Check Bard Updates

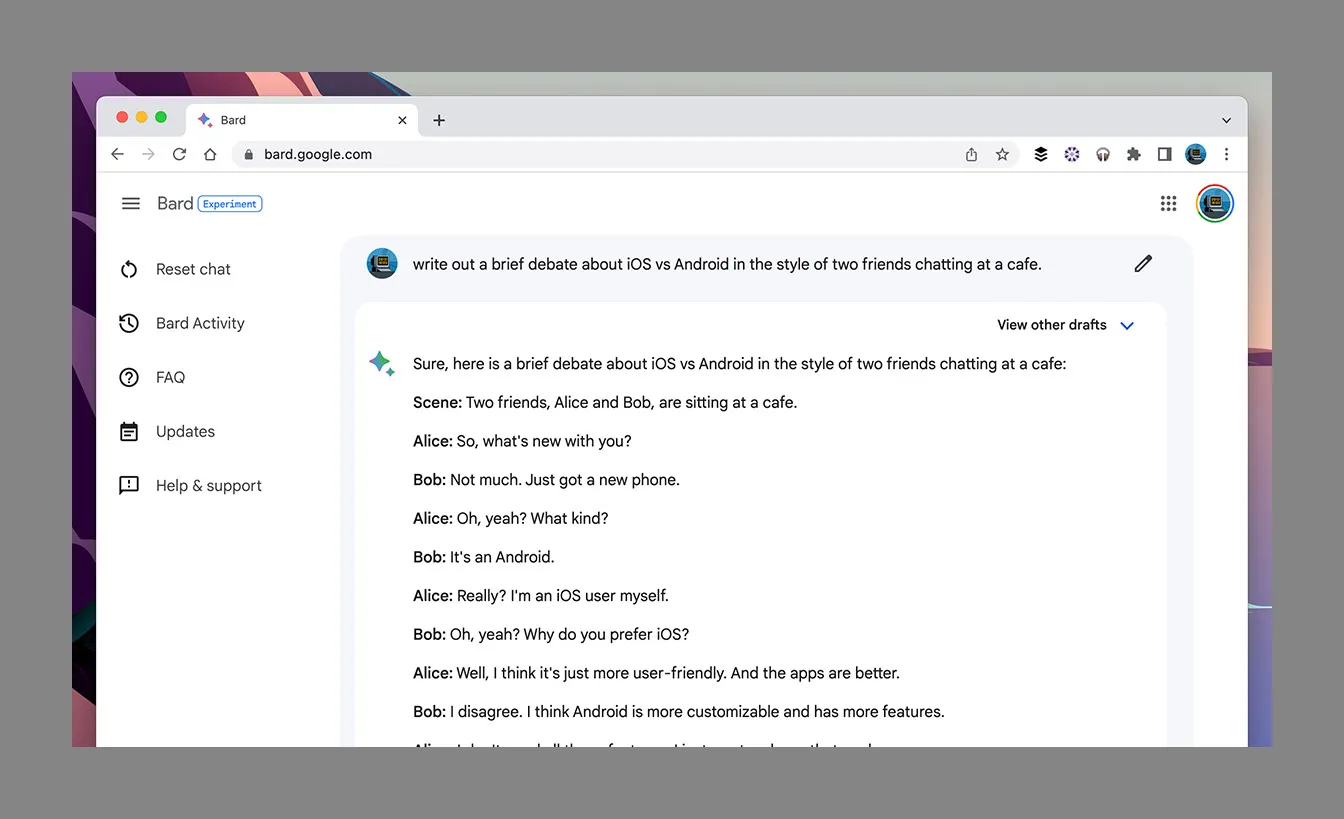(185, 431)
